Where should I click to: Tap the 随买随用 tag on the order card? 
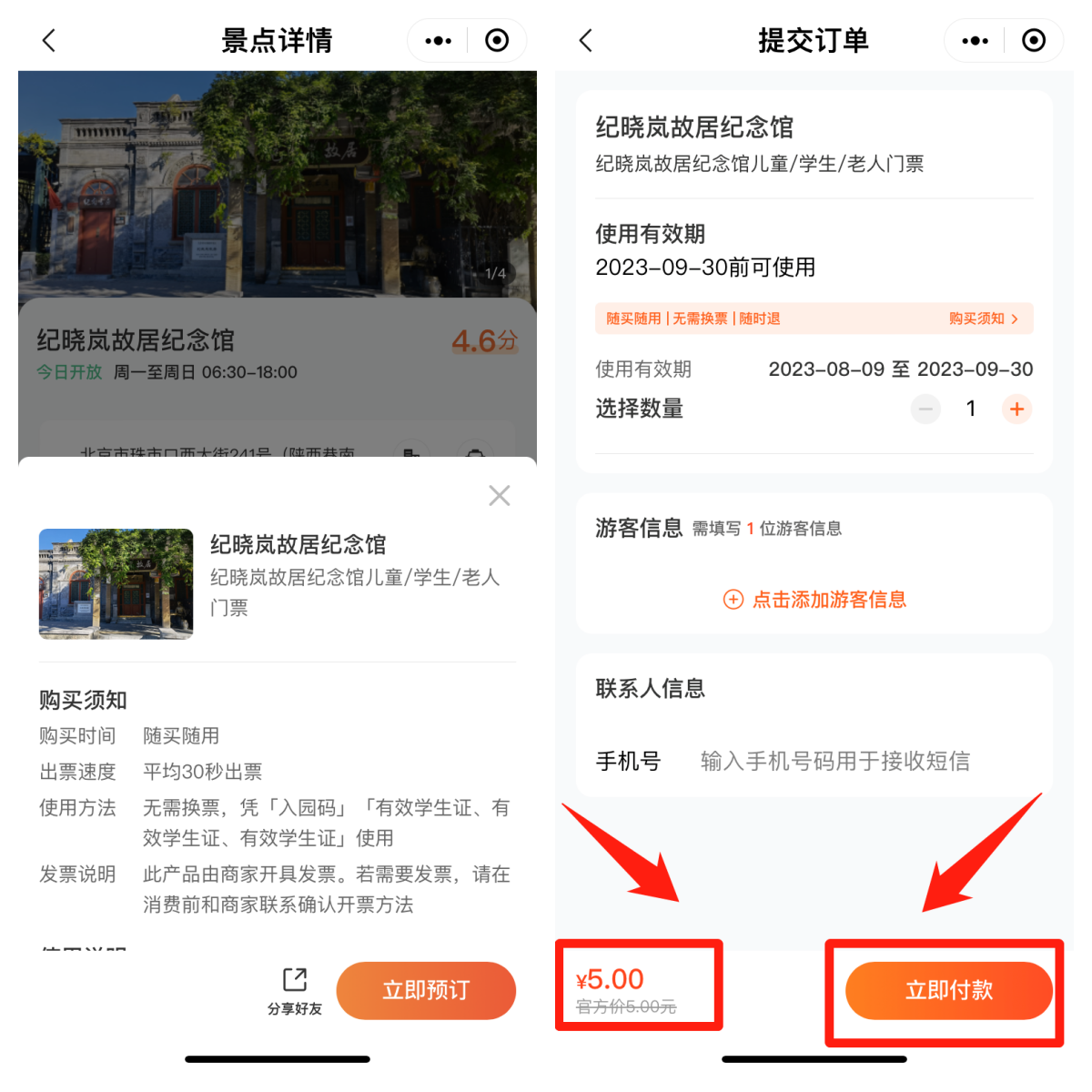(633, 318)
